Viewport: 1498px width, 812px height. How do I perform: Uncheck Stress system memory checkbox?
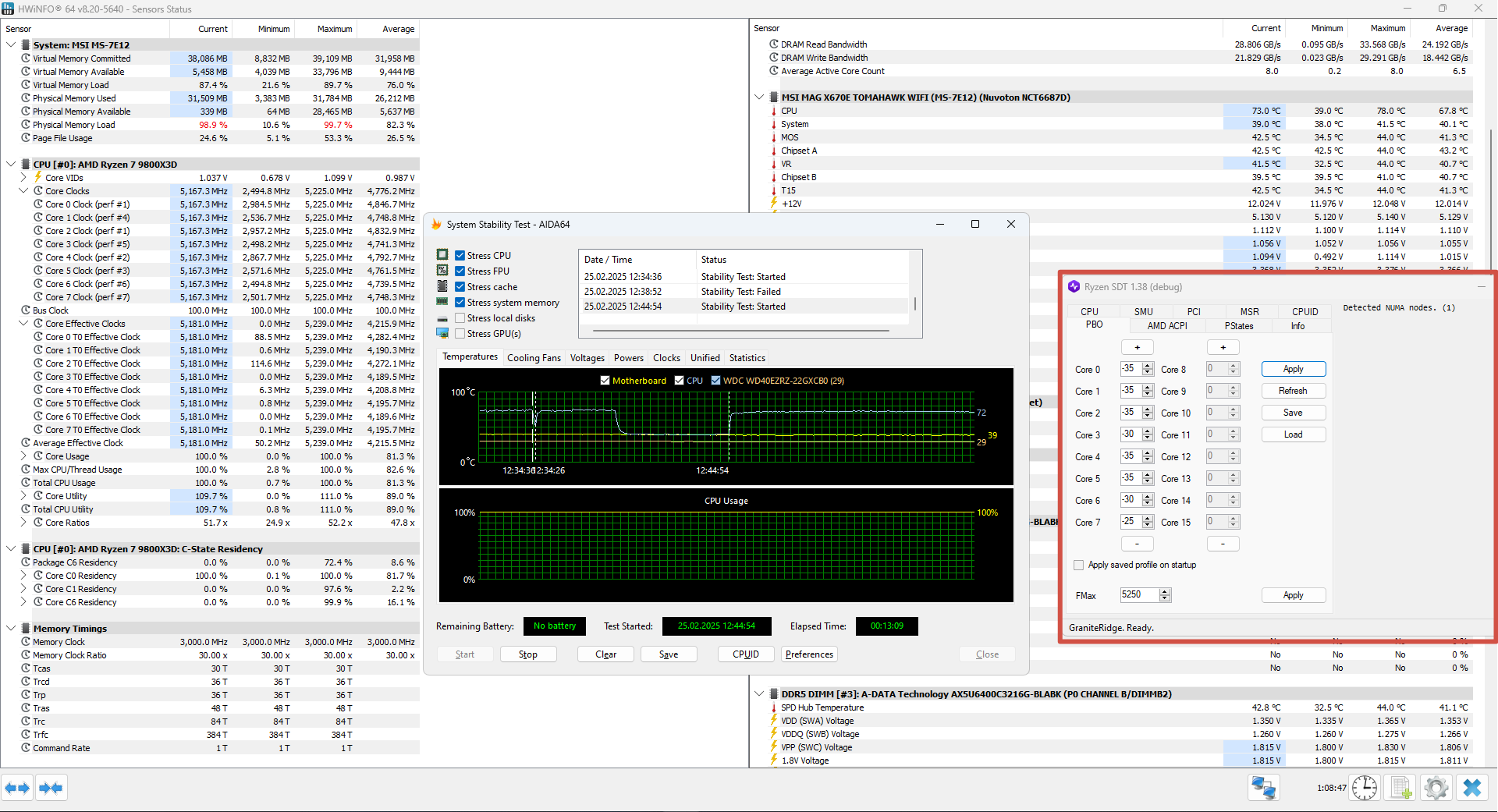point(460,302)
